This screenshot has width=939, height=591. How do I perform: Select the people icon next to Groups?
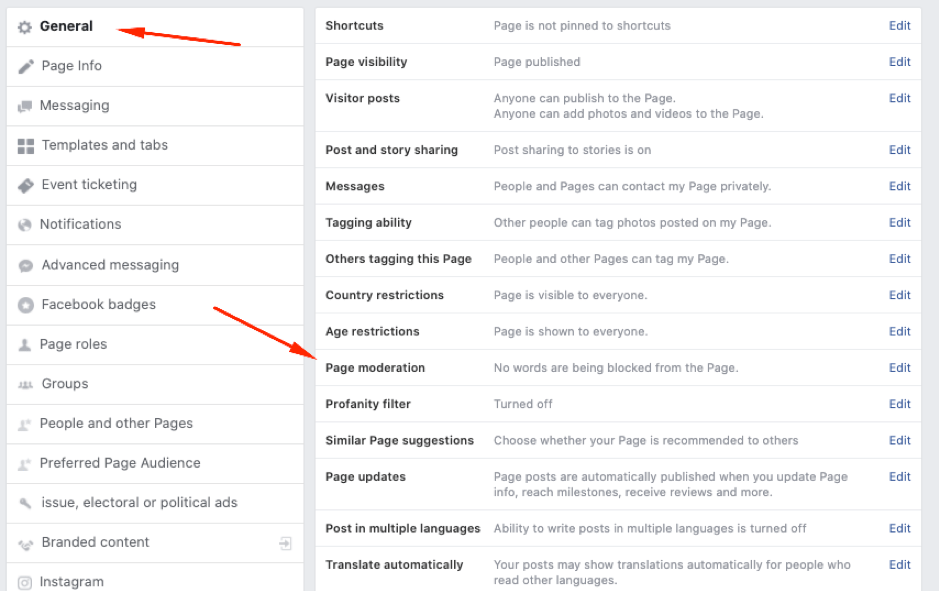25,384
